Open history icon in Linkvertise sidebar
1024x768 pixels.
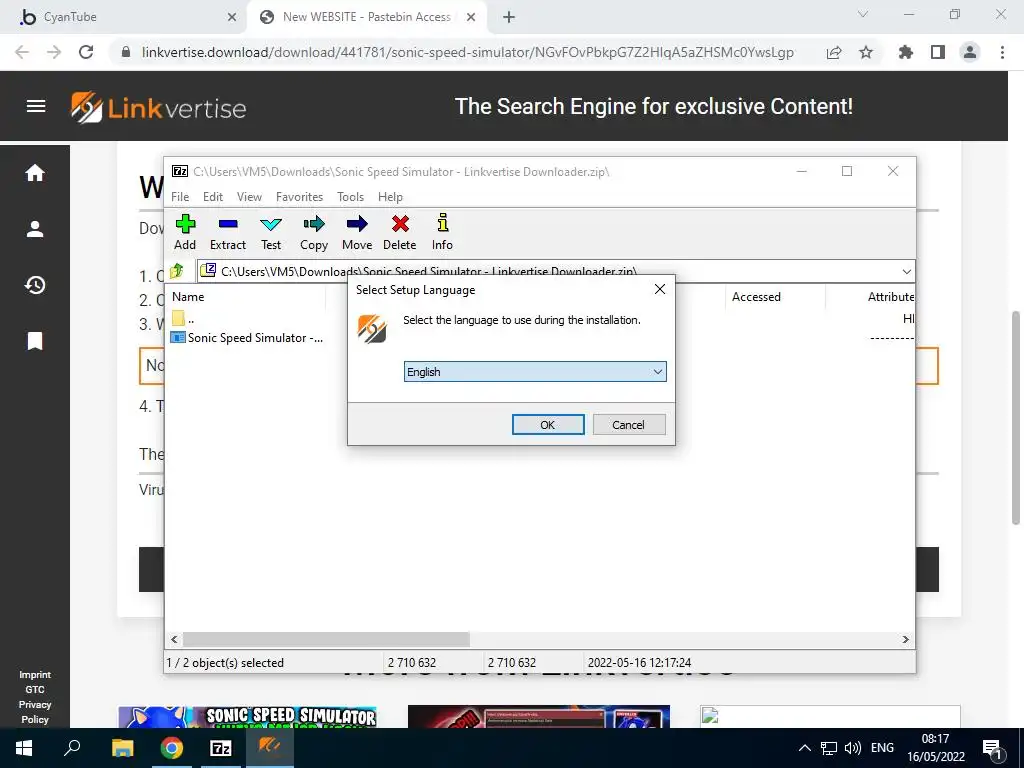coord(35,285)
